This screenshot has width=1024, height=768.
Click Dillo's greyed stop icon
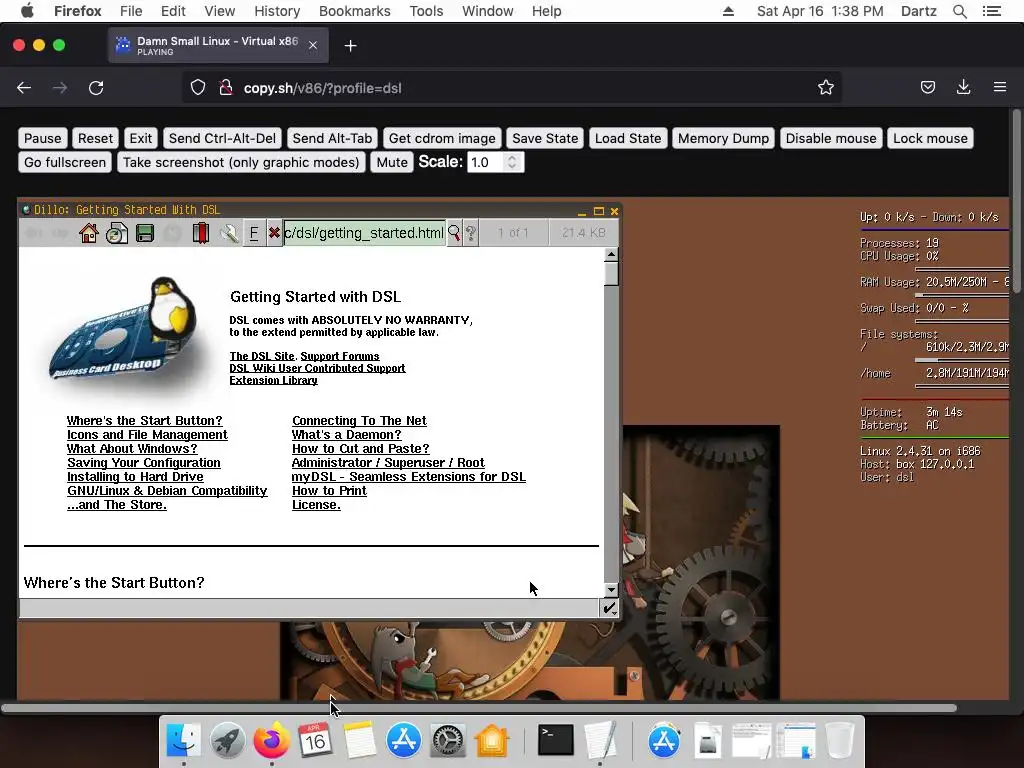172,232
